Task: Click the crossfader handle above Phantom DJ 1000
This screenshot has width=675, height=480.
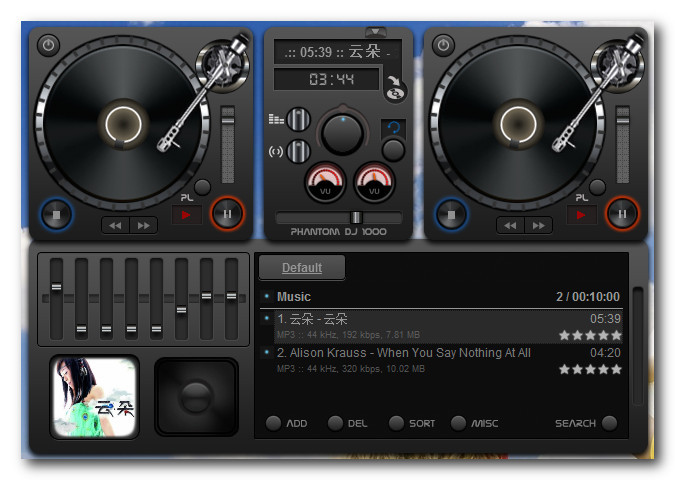Action: 356,217
